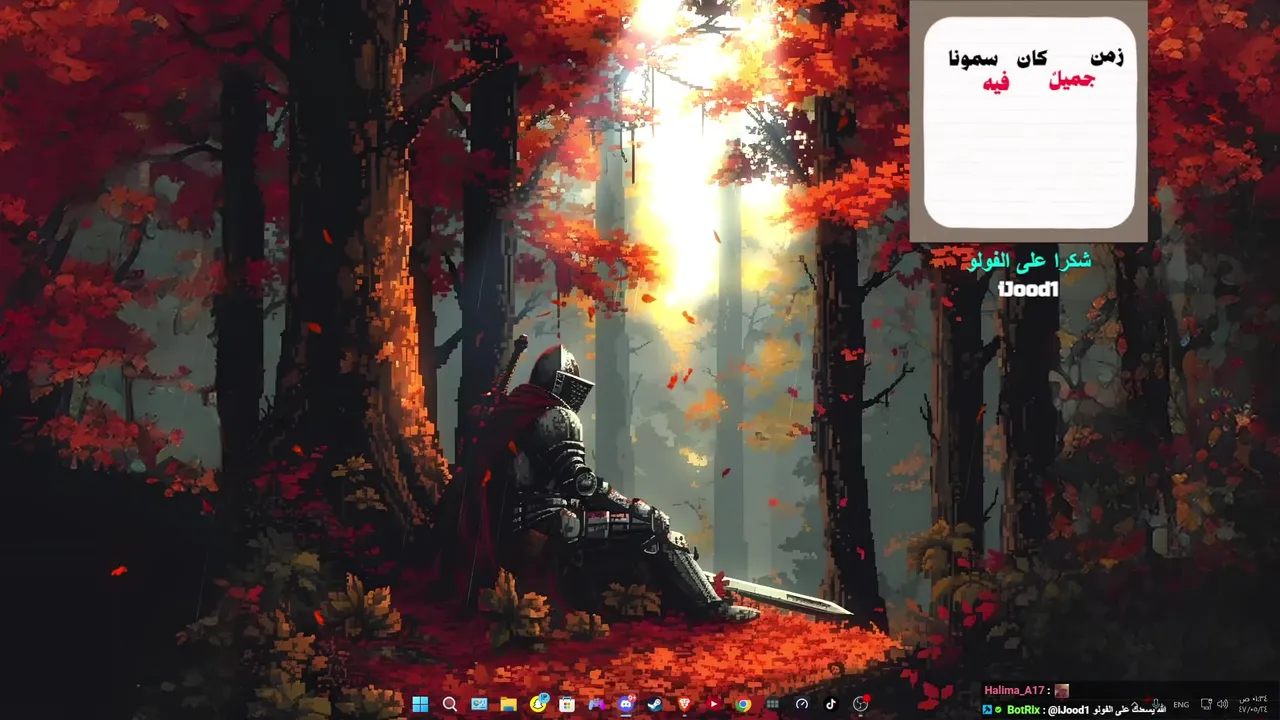Click the شكرا على الفولو alert text

tap(1030, 262)
